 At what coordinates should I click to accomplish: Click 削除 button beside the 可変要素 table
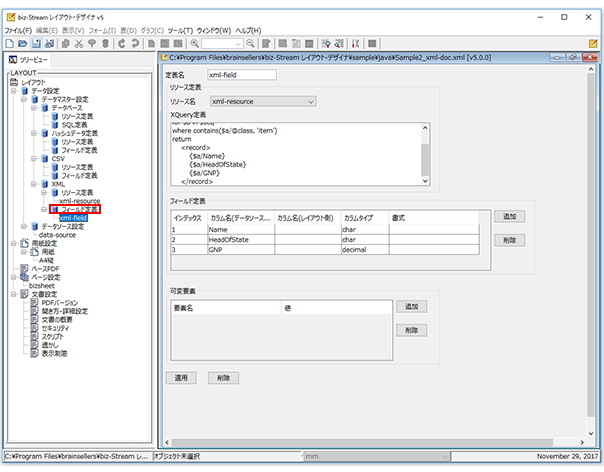[411, 331]
